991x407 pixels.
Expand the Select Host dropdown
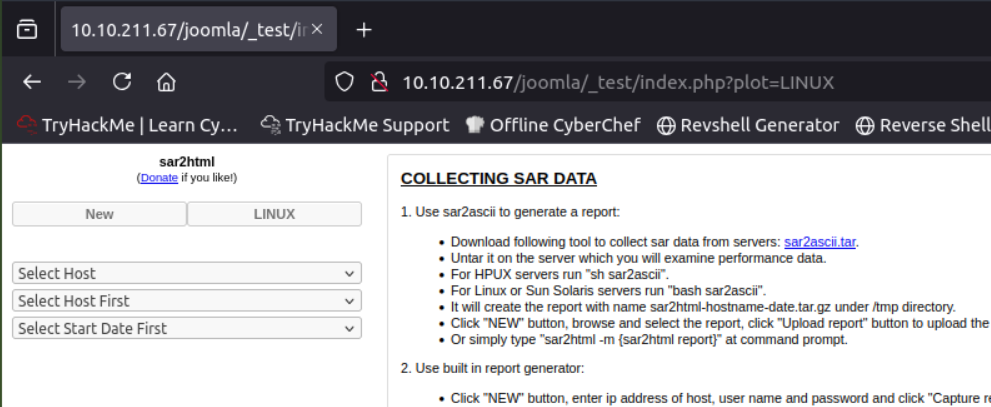click(187, 273)
